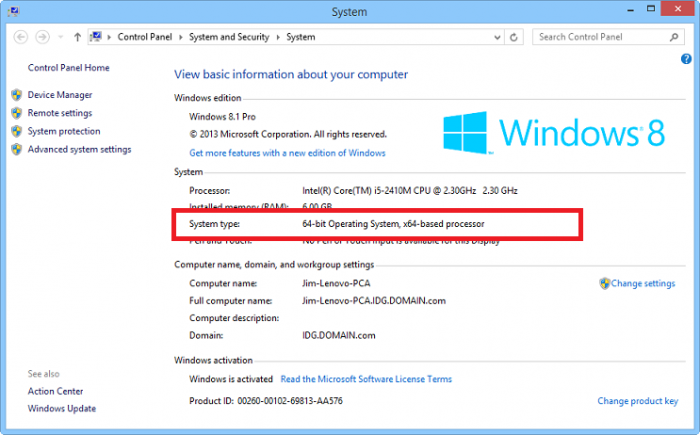Close the System window
The height and width of the screenshot is (435, 700).
677,9
